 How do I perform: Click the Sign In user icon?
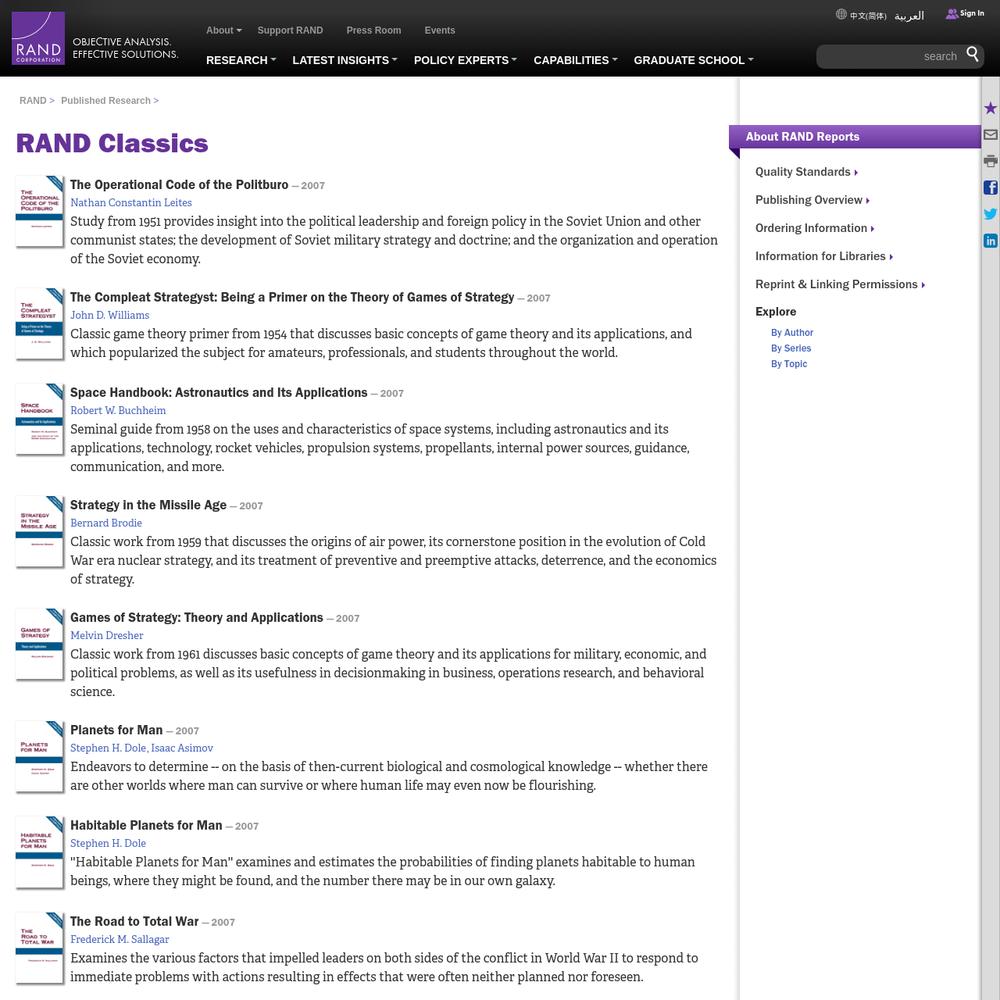tap(952, 13)
